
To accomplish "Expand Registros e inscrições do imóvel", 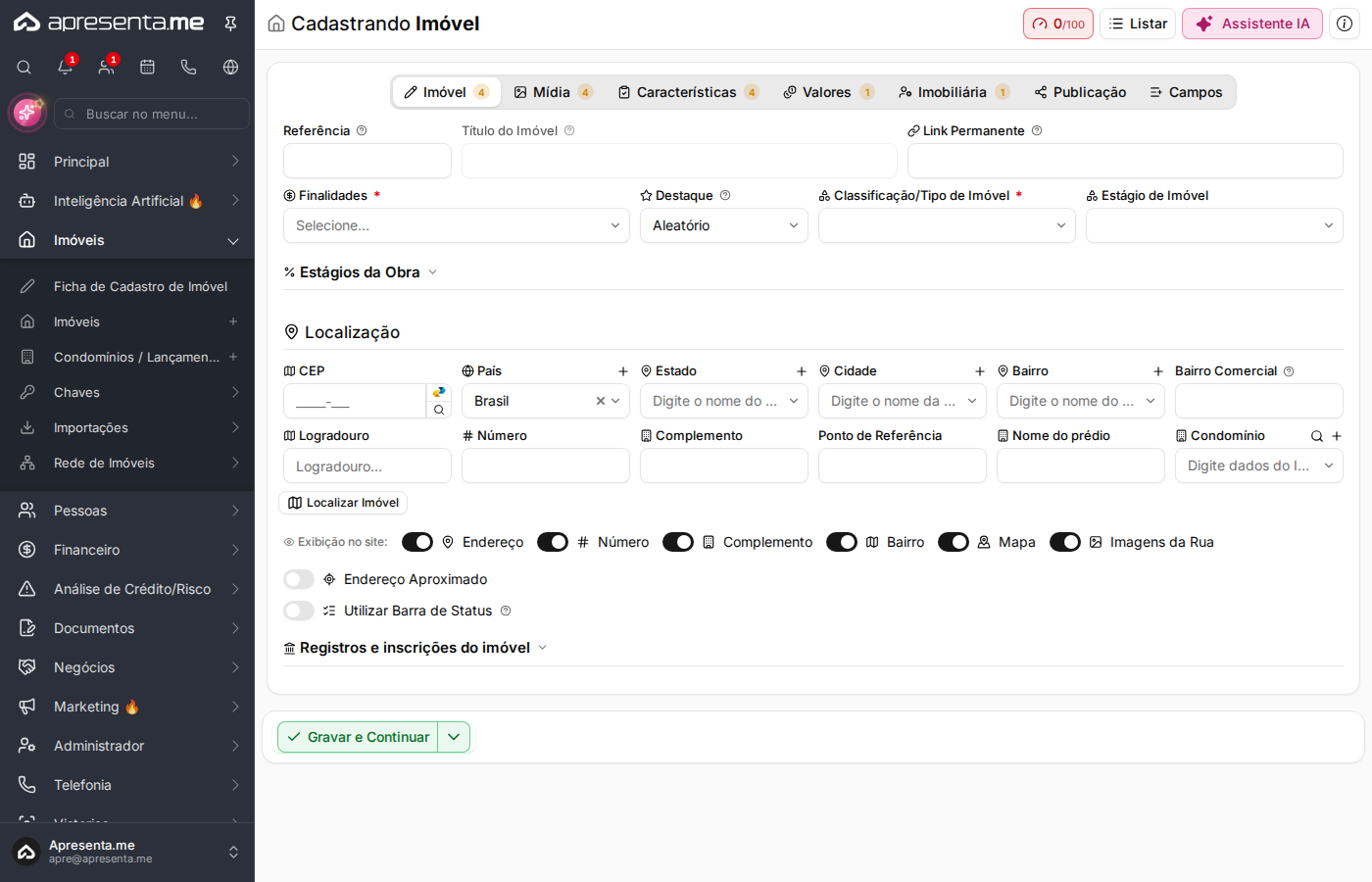I will coord(416,648).
